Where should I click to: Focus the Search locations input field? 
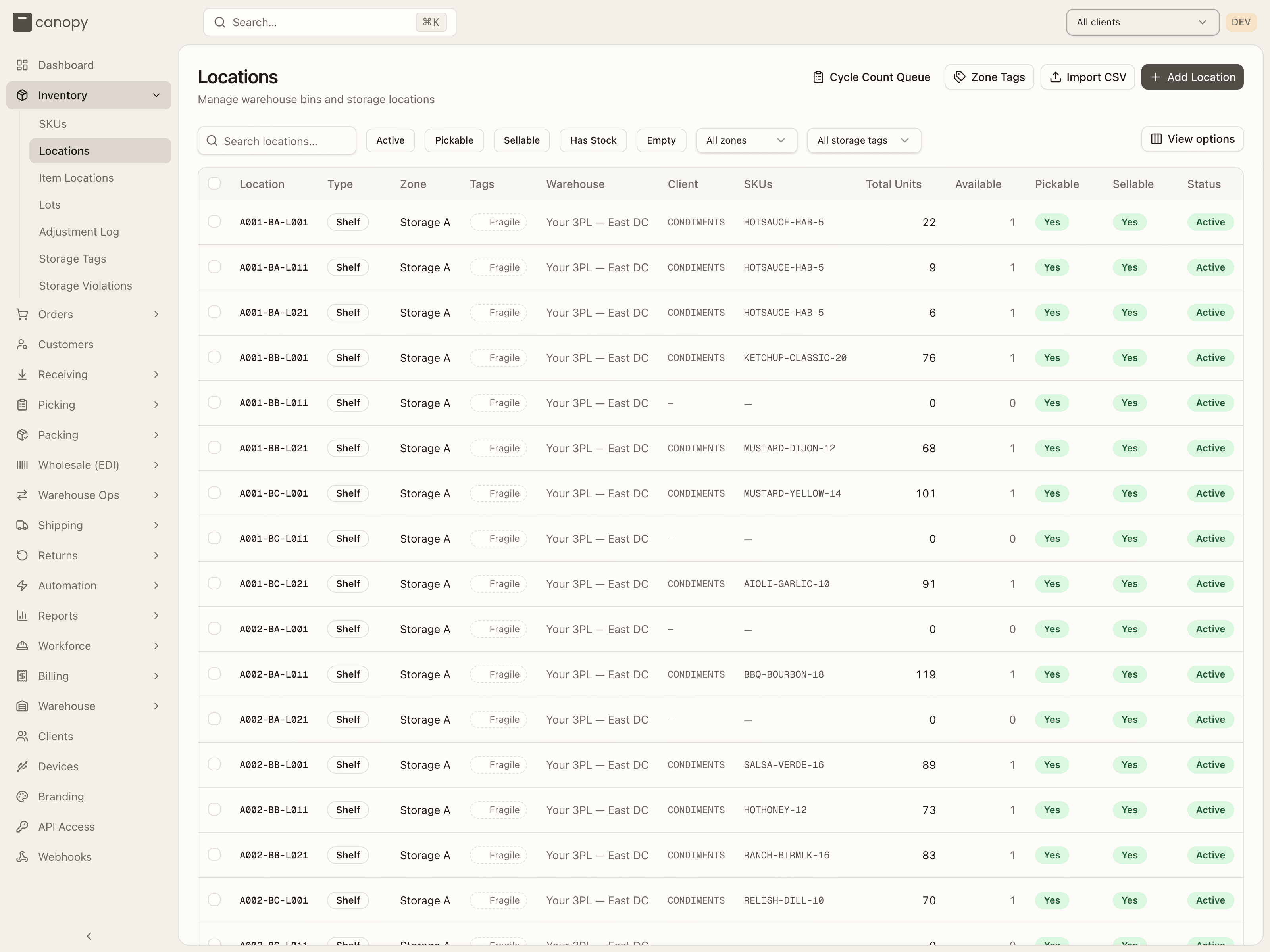[277, 140]
